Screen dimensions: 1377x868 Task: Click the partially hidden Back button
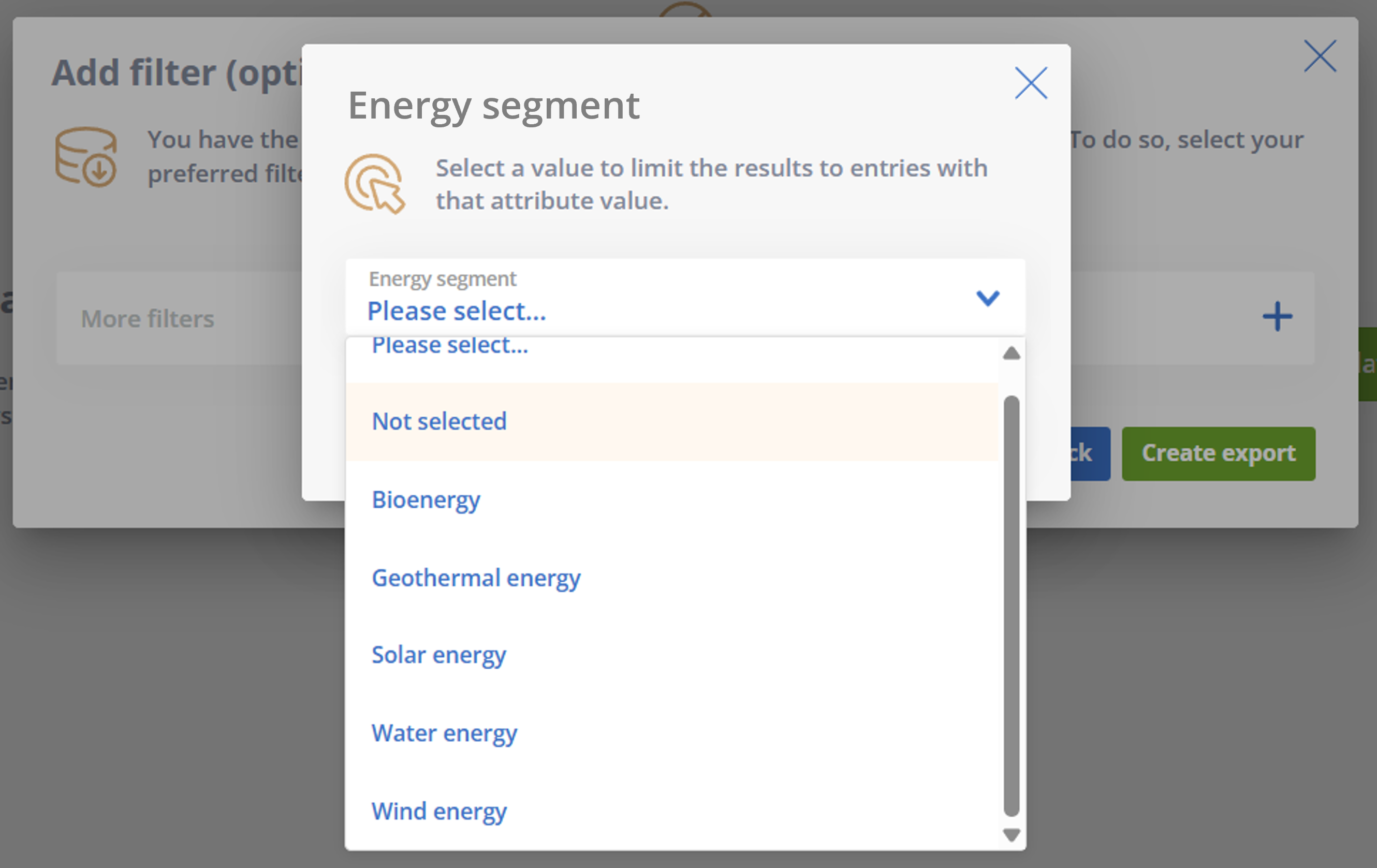pos(1091,453)
